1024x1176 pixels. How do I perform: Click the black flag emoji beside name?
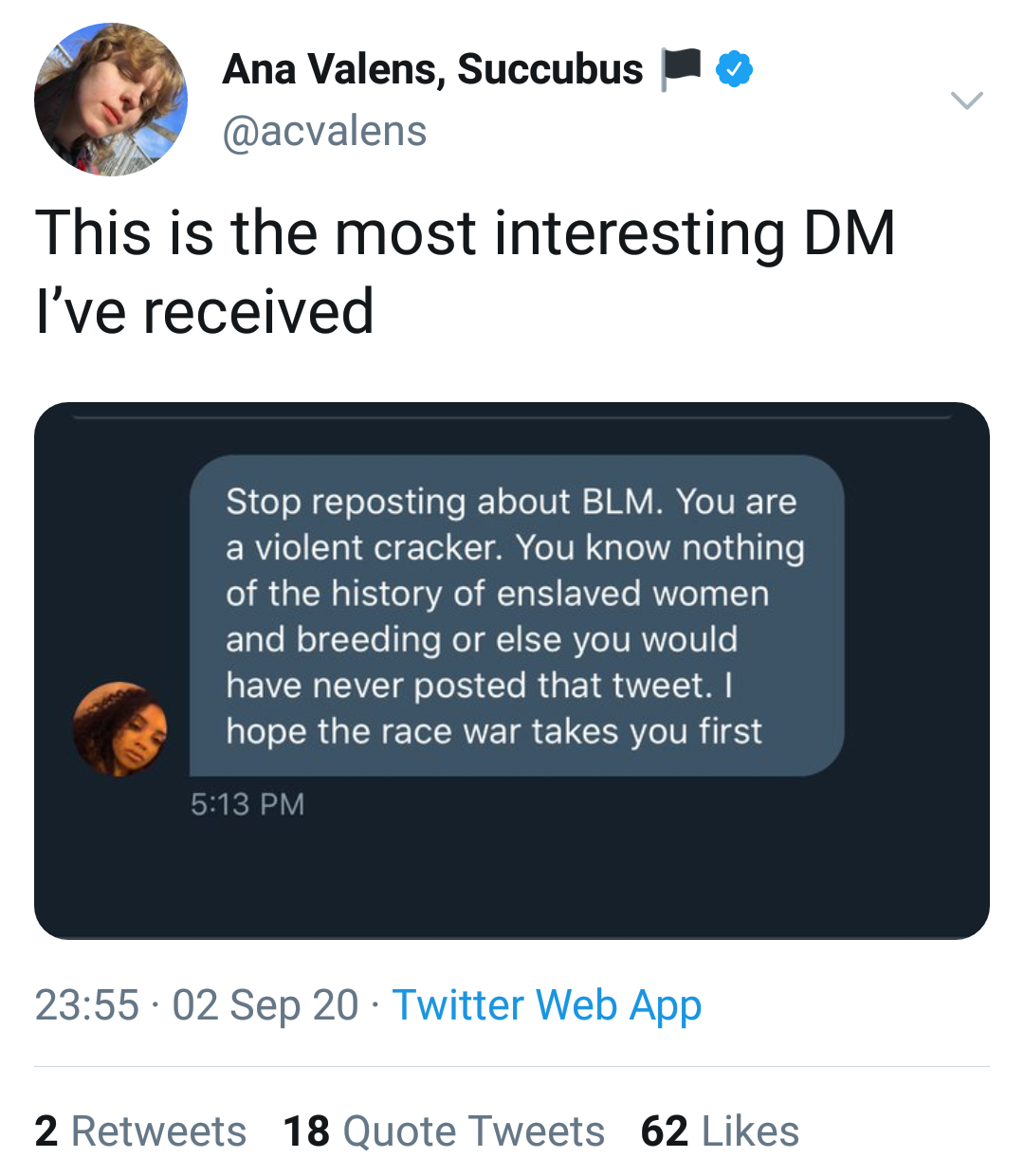(680, 68)
